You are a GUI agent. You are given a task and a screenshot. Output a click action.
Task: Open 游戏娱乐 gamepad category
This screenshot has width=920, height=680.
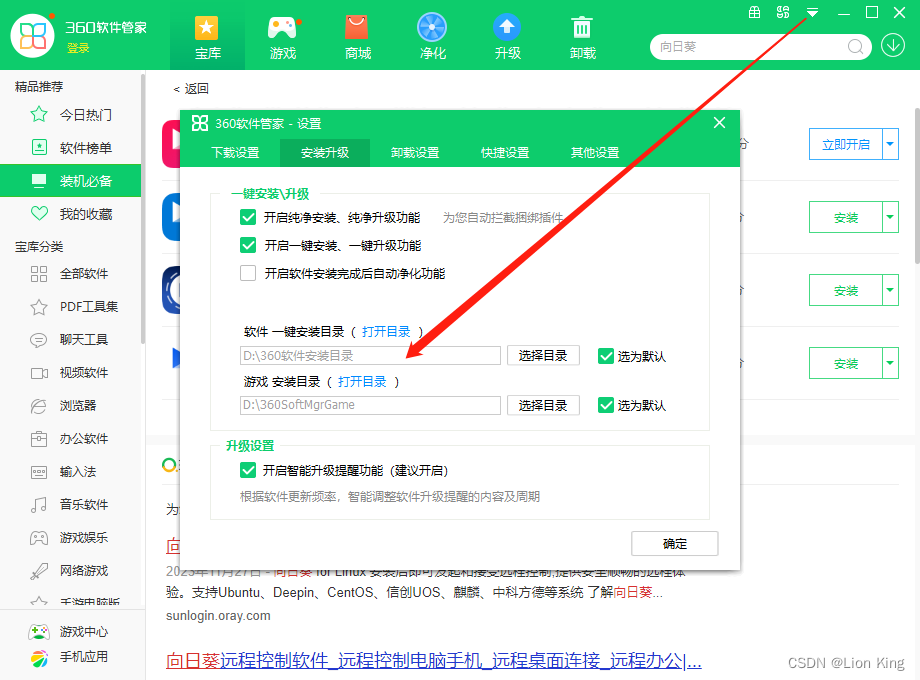(69, 537)
